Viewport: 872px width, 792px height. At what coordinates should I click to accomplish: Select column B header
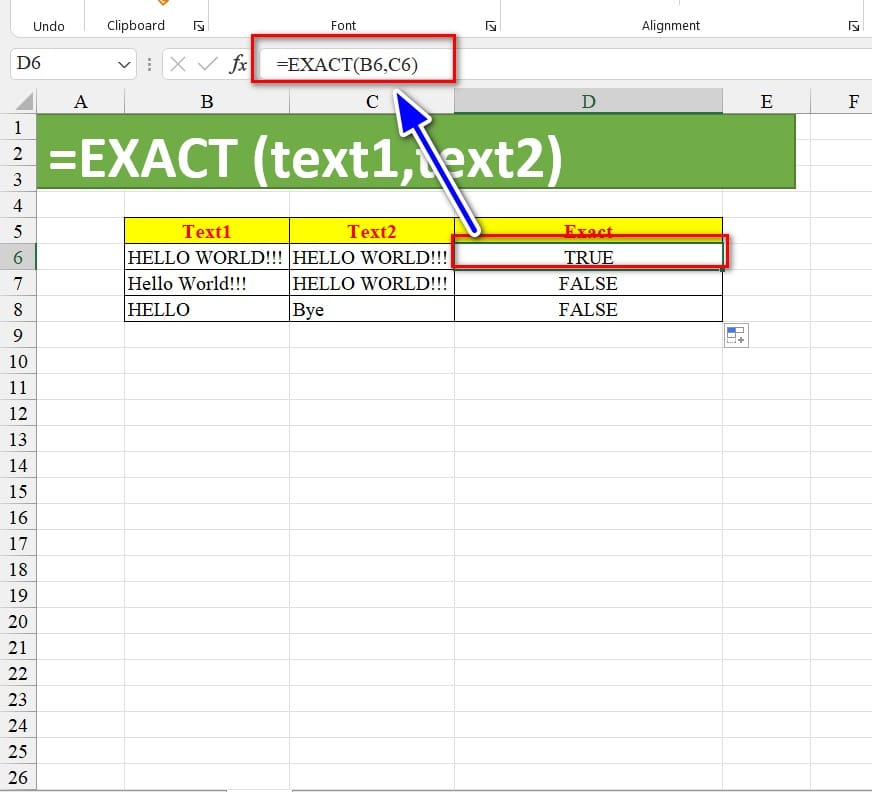tap(207, 101)
